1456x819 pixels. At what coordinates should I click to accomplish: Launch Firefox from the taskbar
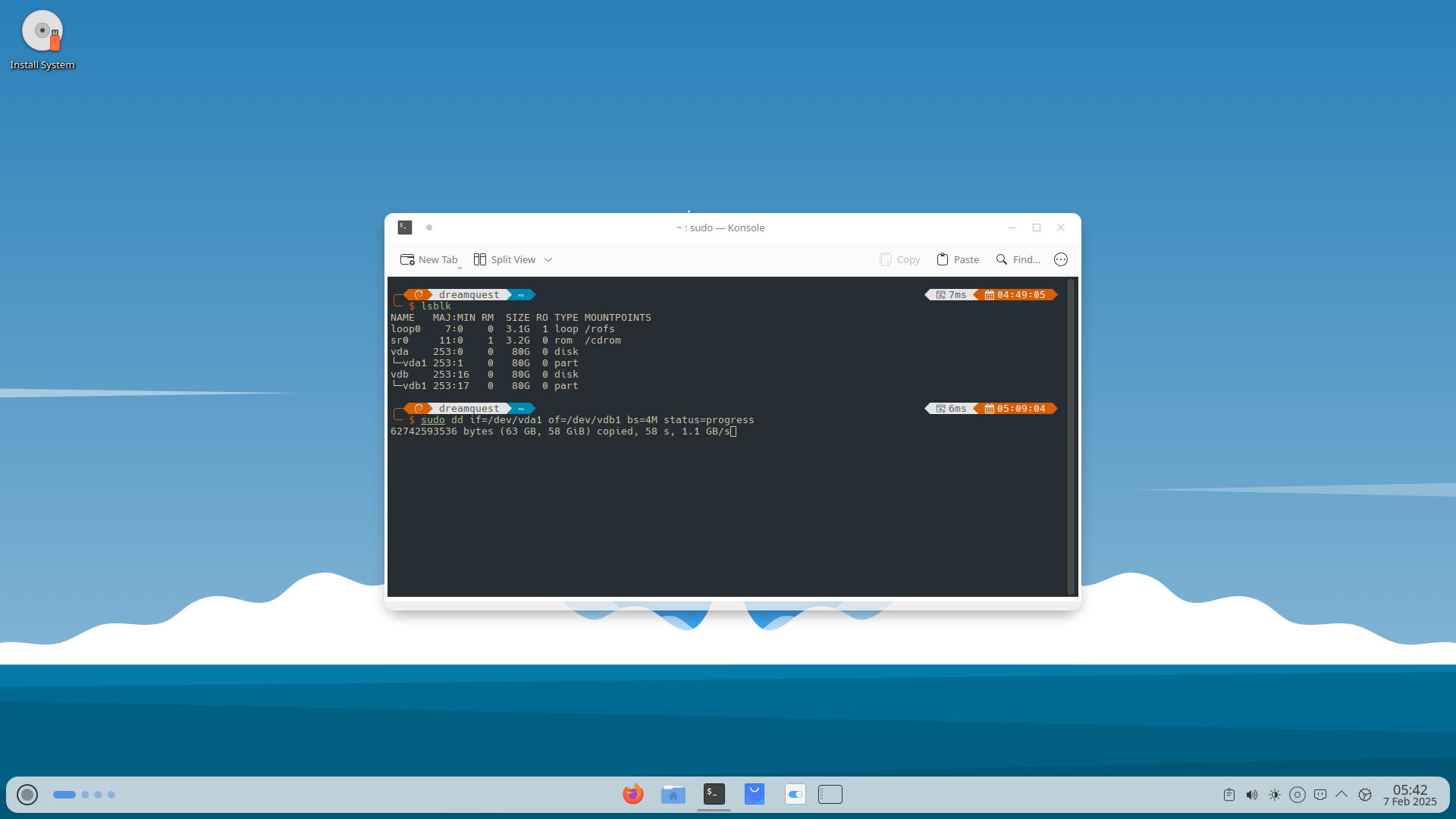point(632,794)
